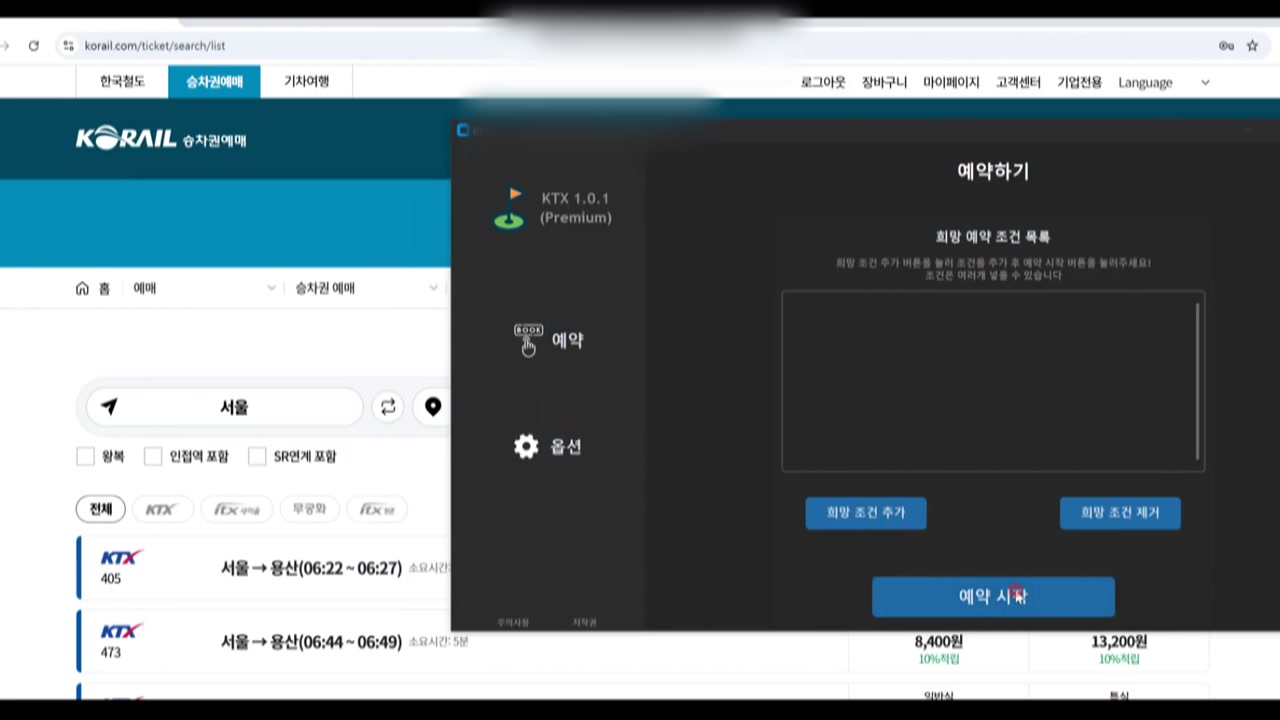This screenshot has height=720, width=1280.
Task: Expand the 승차권 예매 breadcrumb dropdown
Action: tap(367, 288)
